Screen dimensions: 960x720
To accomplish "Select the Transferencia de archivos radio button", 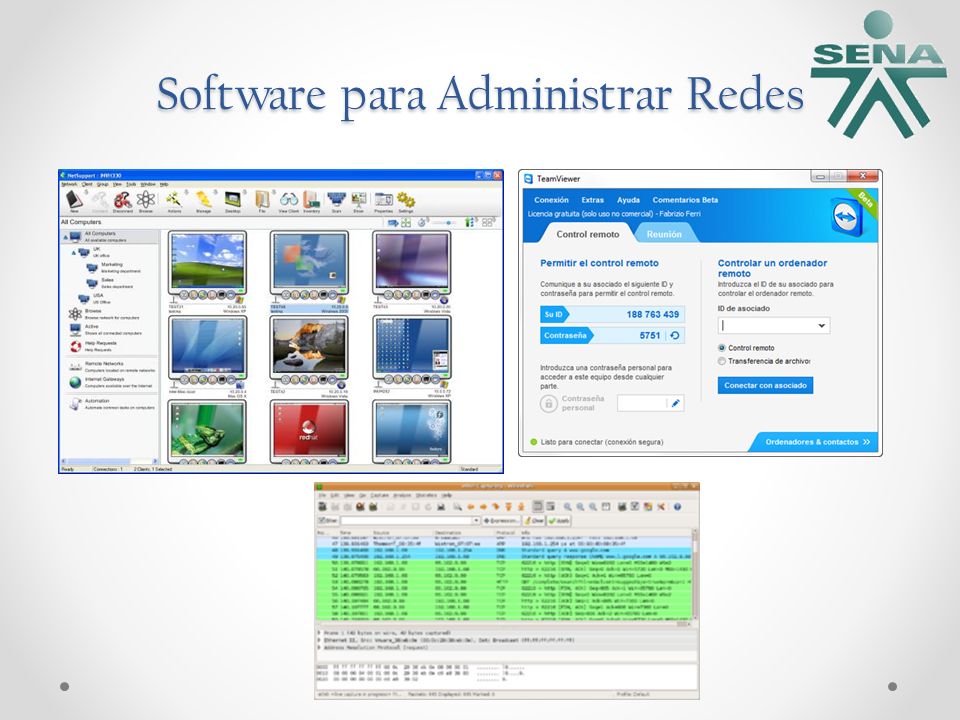I will (x=722, y=361).
